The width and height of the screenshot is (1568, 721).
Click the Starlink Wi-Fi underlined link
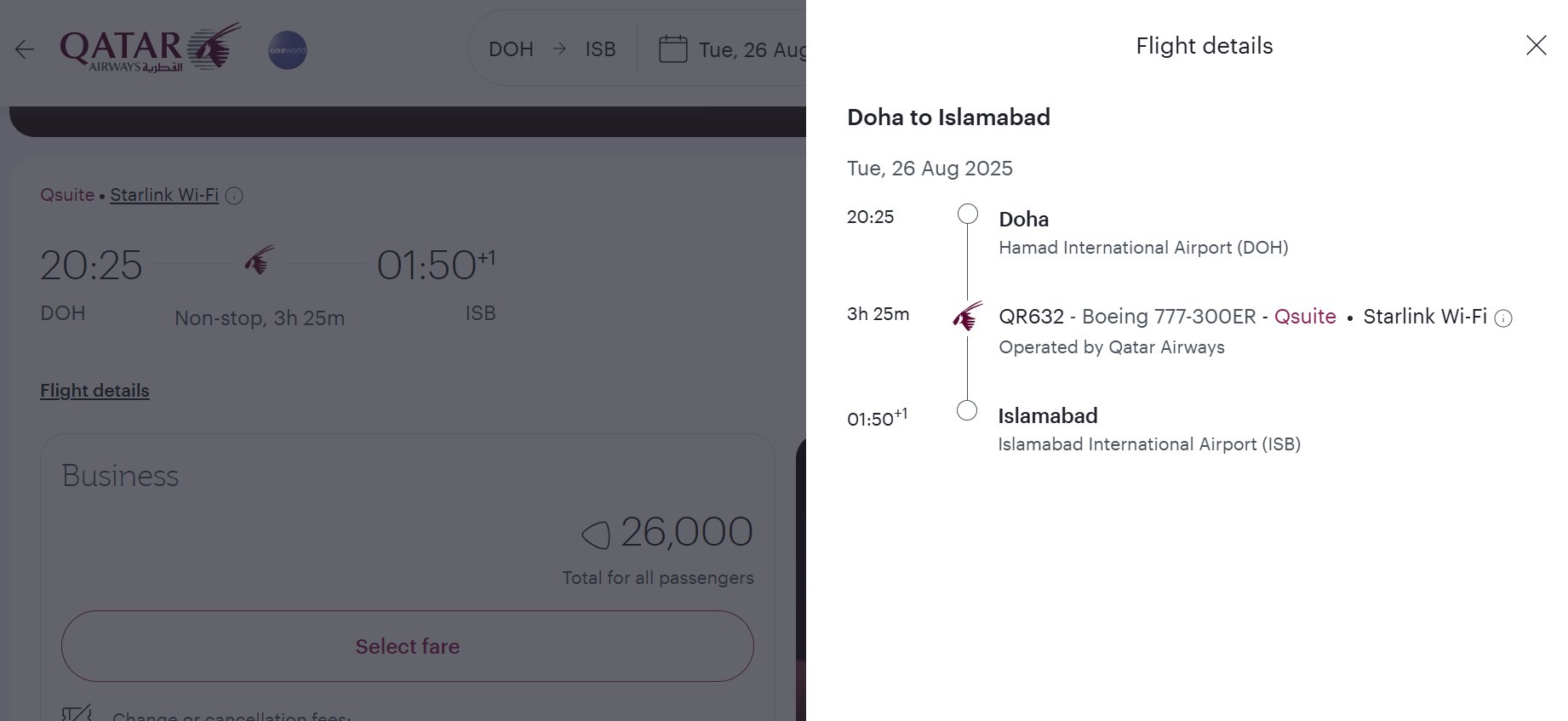tap(164, 195)
